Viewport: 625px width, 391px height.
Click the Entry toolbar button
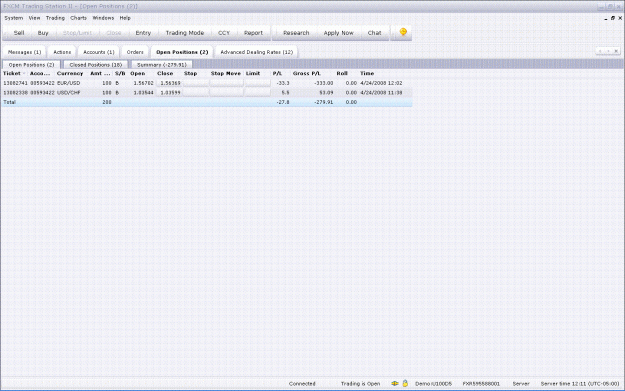tap(143, 33)
